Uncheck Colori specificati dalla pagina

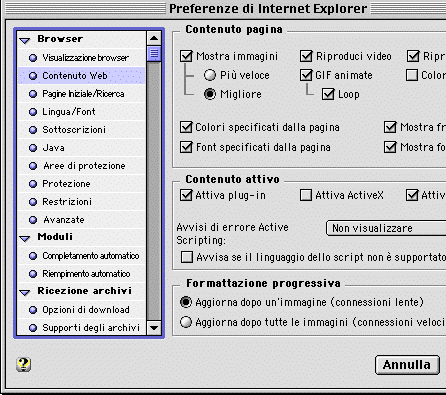(186, 127)
